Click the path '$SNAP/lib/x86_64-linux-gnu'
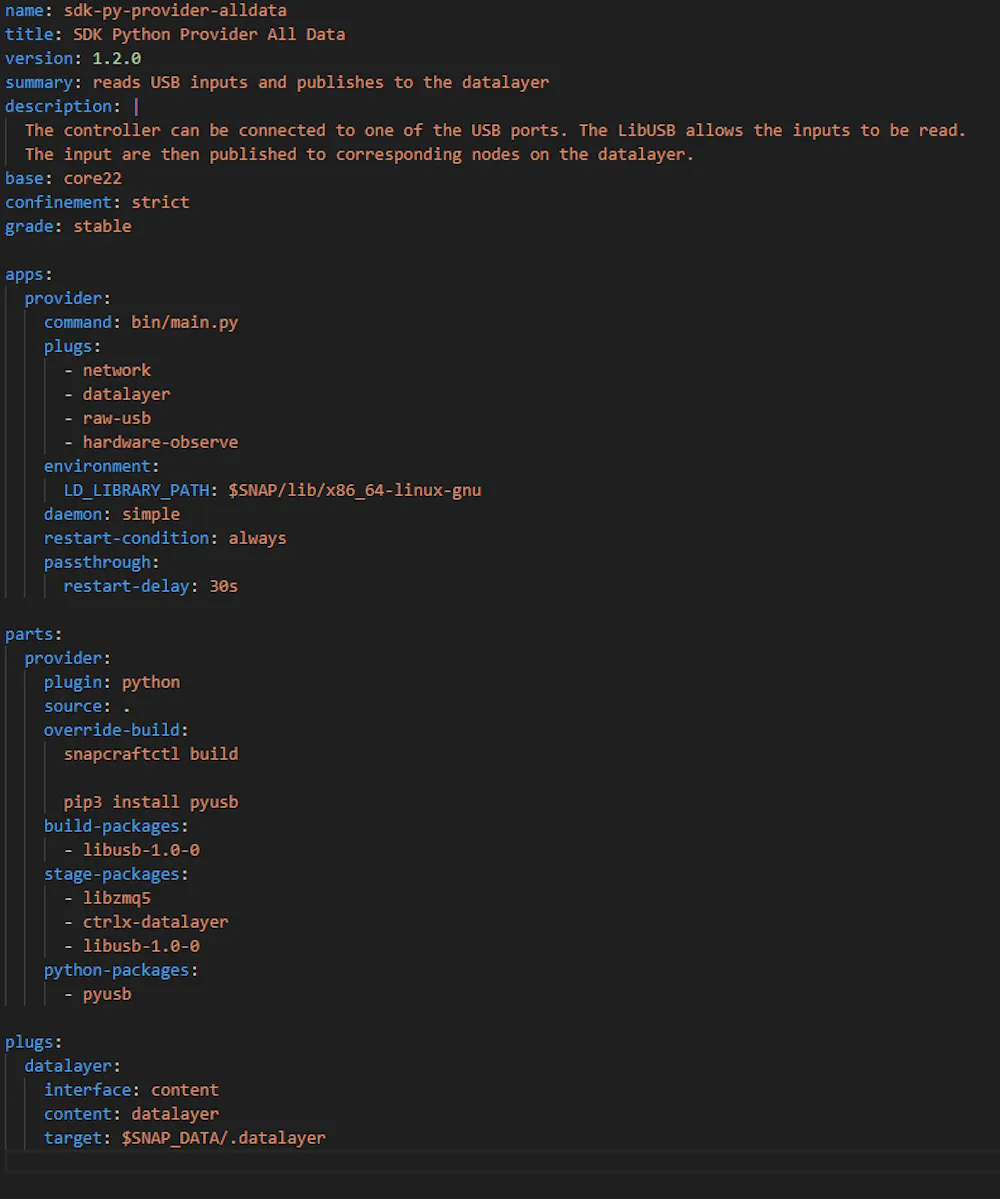 pos(355,490)
